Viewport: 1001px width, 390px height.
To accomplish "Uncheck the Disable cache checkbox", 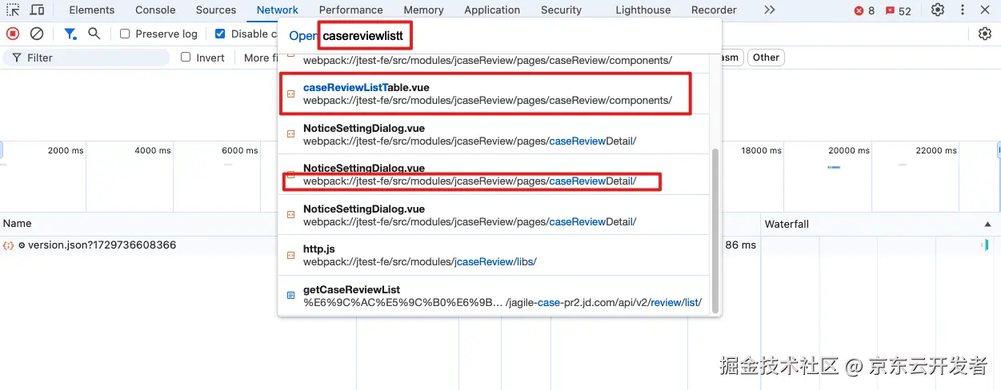I will tap(220, 34).
